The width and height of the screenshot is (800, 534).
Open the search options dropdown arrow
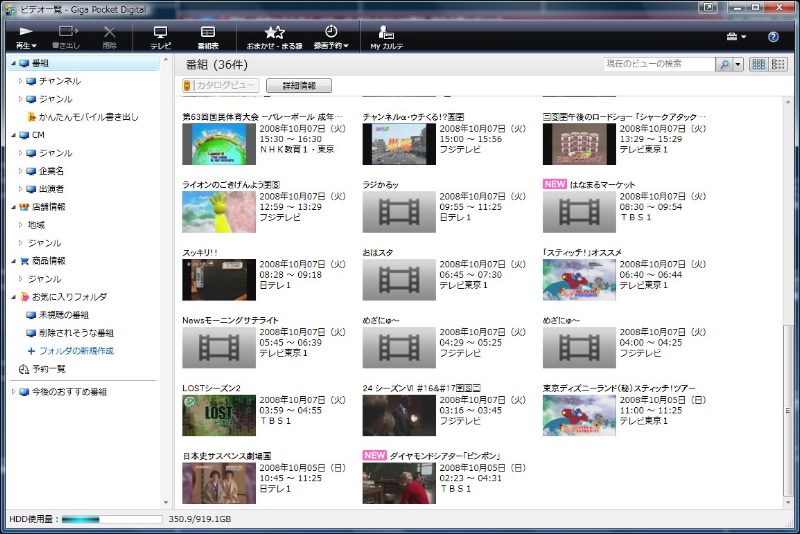(738, 64)
